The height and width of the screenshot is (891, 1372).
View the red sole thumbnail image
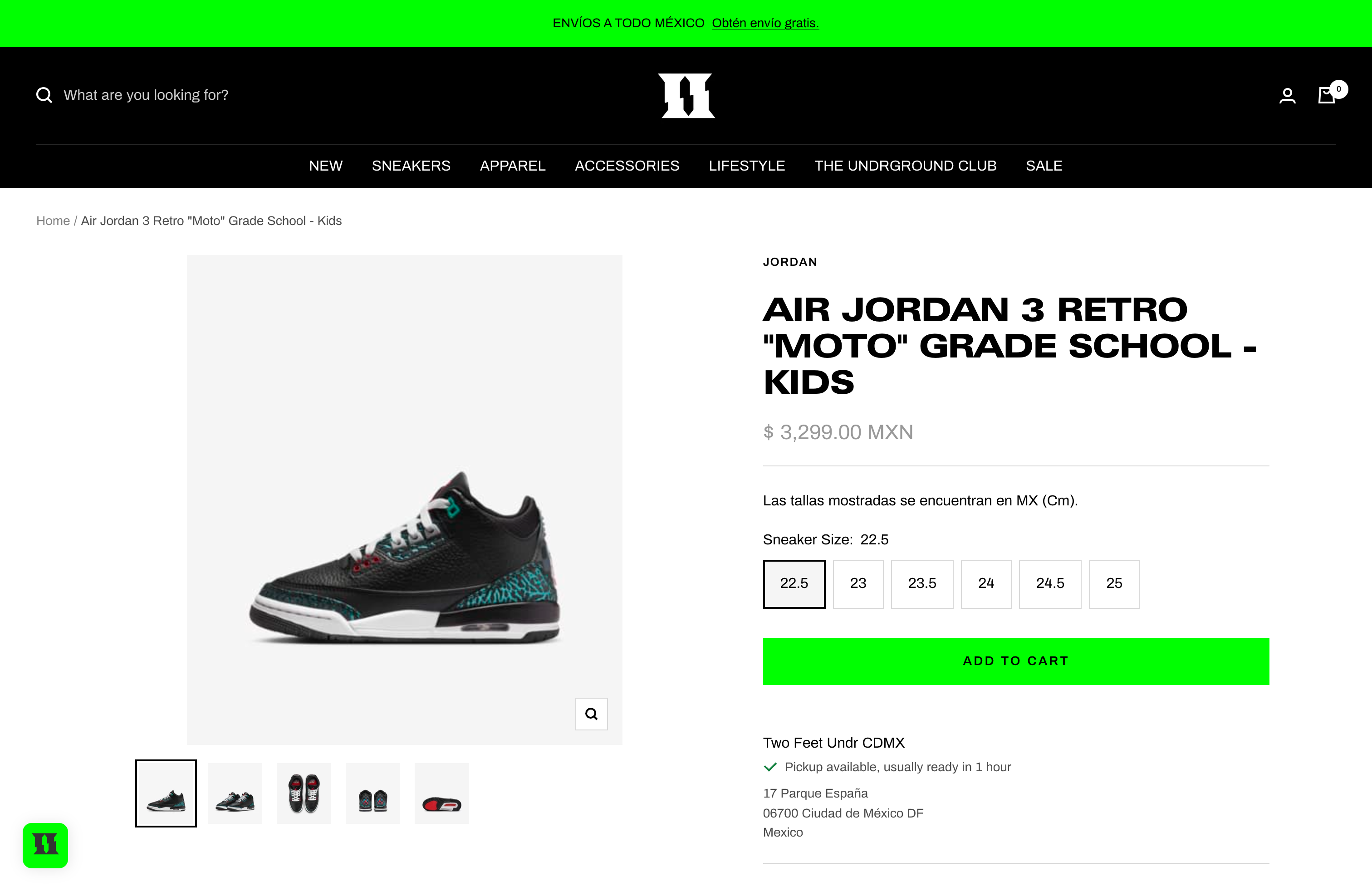point(441,793)
